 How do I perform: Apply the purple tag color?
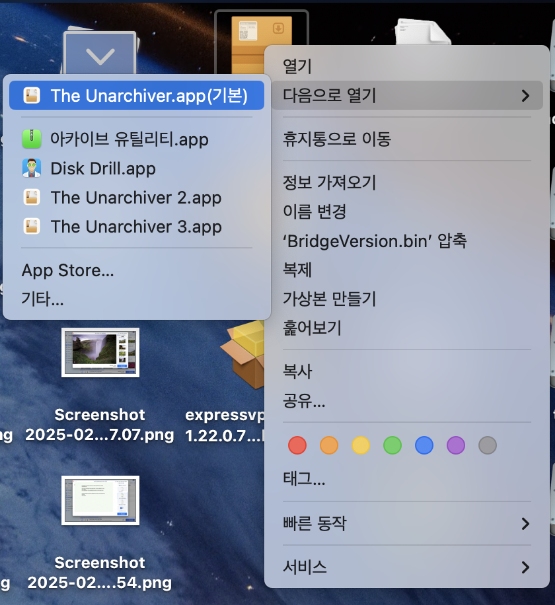(x=455, y=445)
